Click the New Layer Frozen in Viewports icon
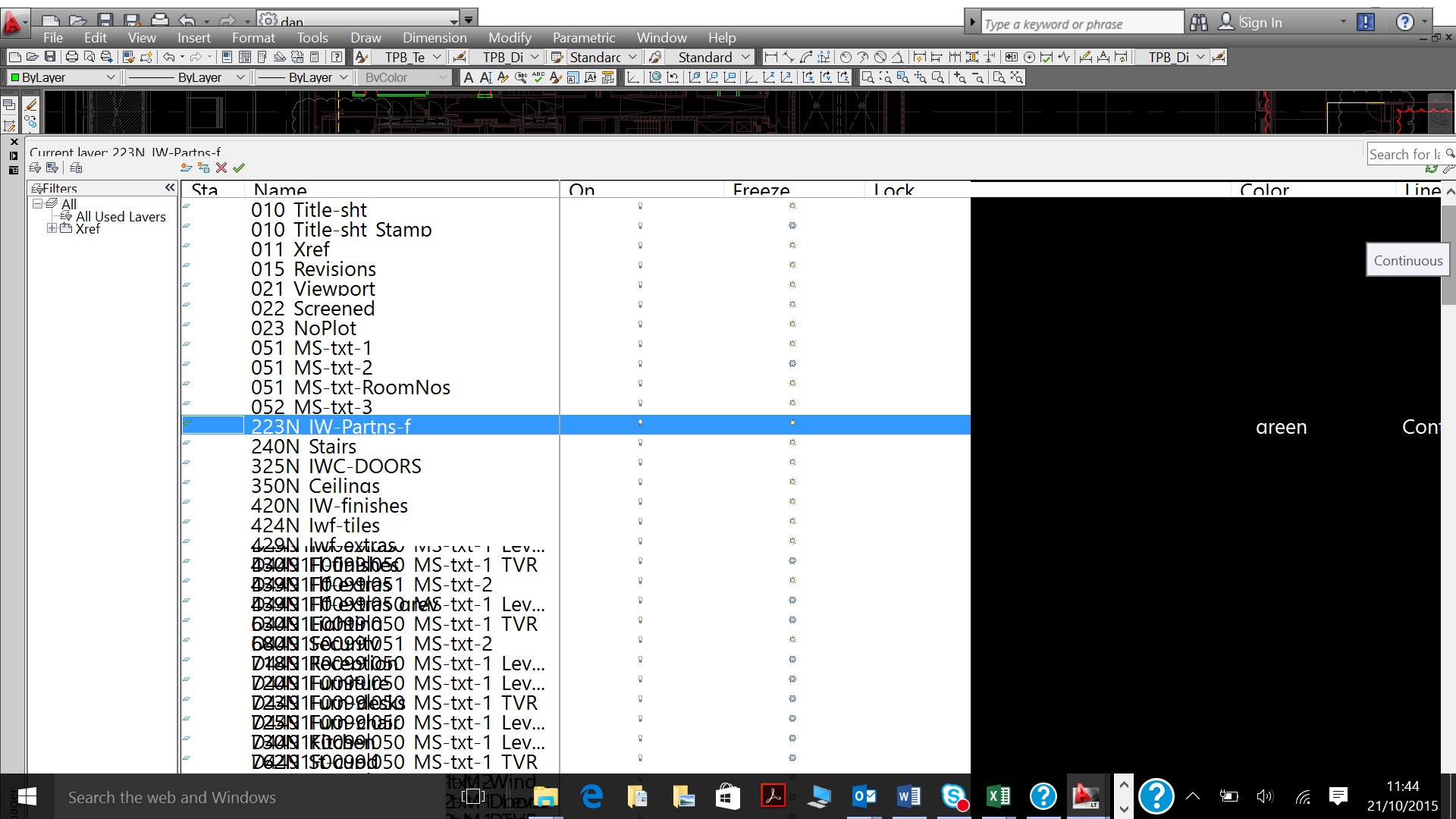The width and height of the screenshot is (1456, 819). click(203, 168)
